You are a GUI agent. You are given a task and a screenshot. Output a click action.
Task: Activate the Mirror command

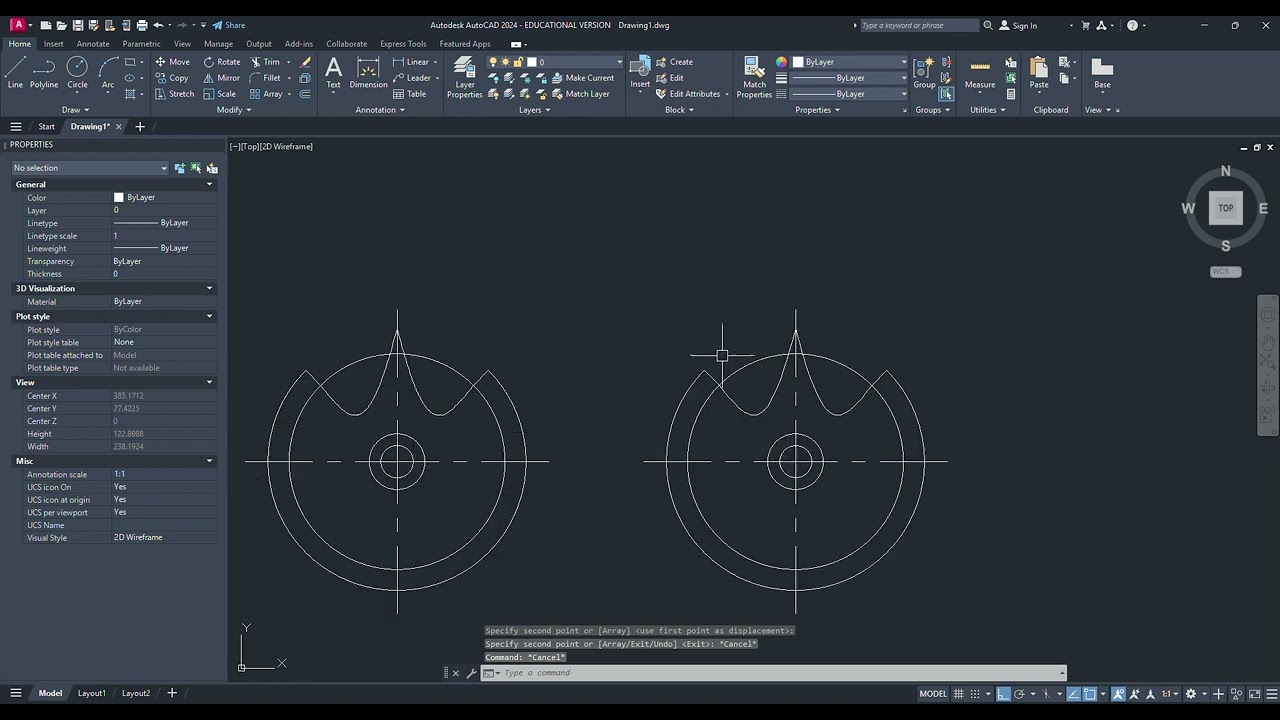222,77
